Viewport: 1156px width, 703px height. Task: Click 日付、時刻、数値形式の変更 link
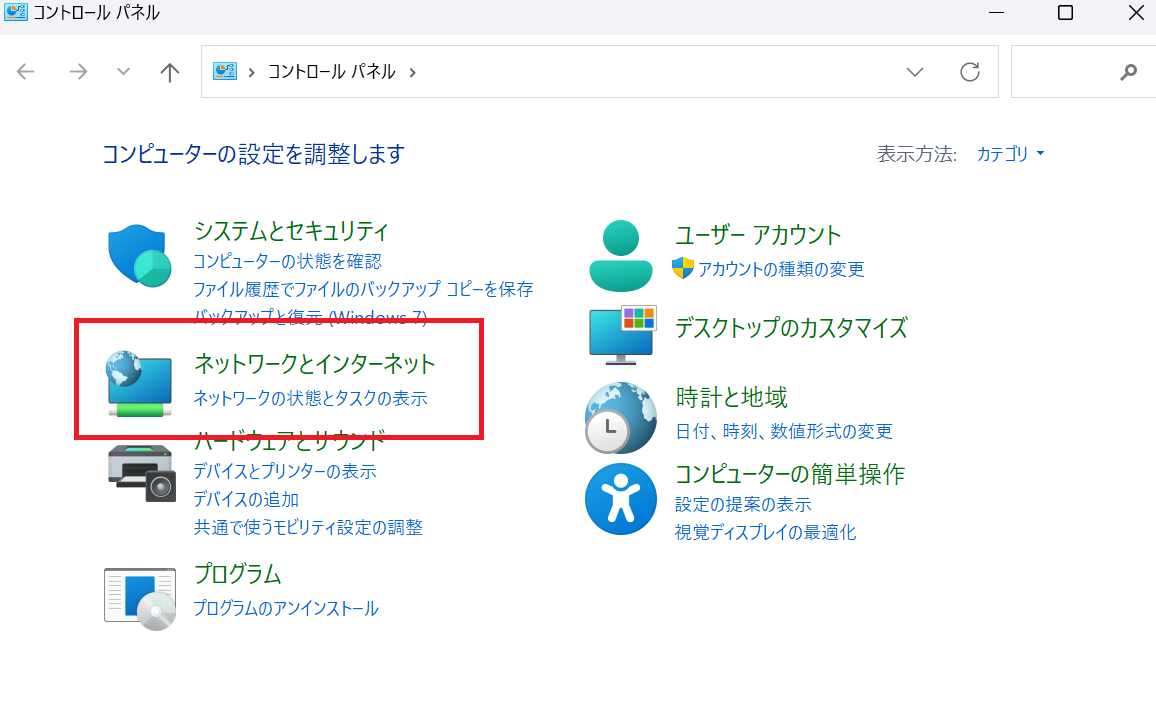click(783, 431)
